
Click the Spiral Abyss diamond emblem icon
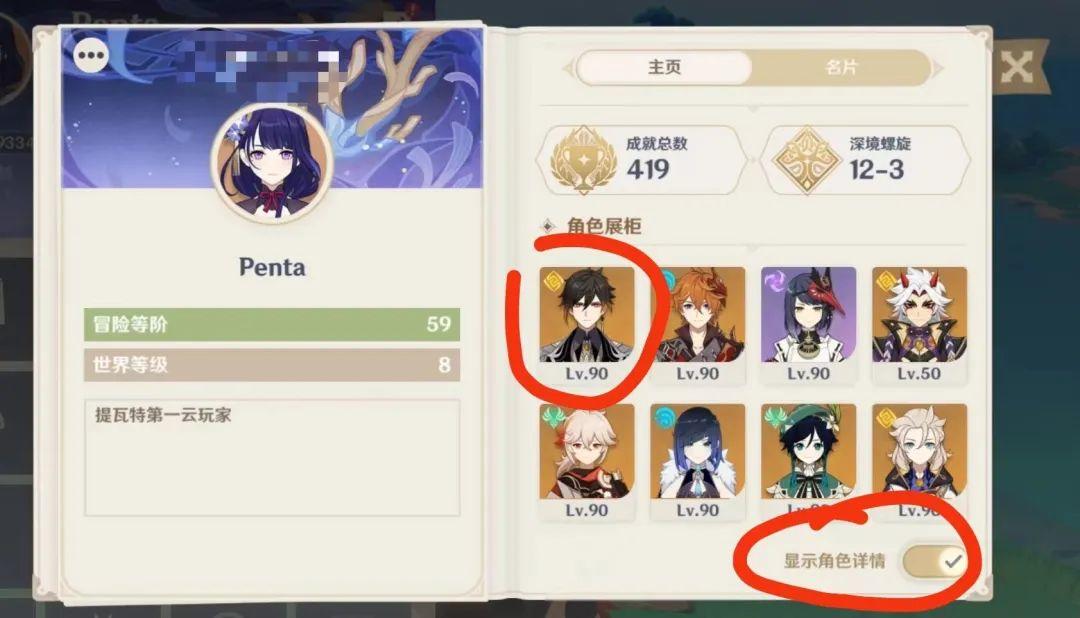tap(806, 160)
